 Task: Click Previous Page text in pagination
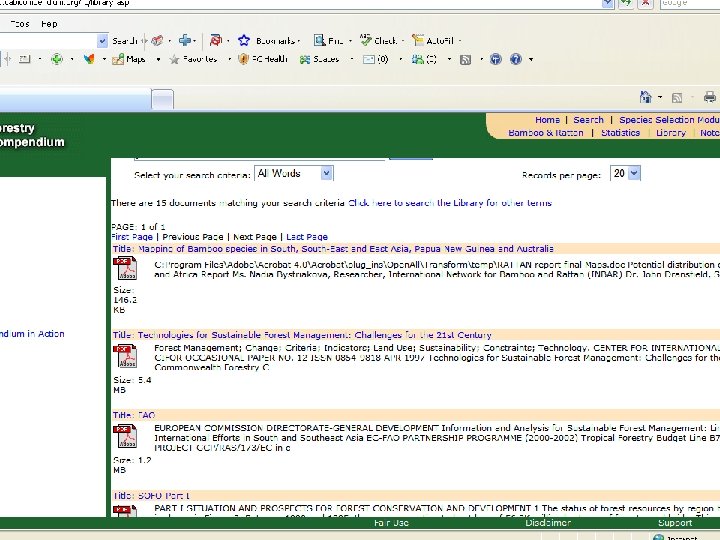pos(193,237)
